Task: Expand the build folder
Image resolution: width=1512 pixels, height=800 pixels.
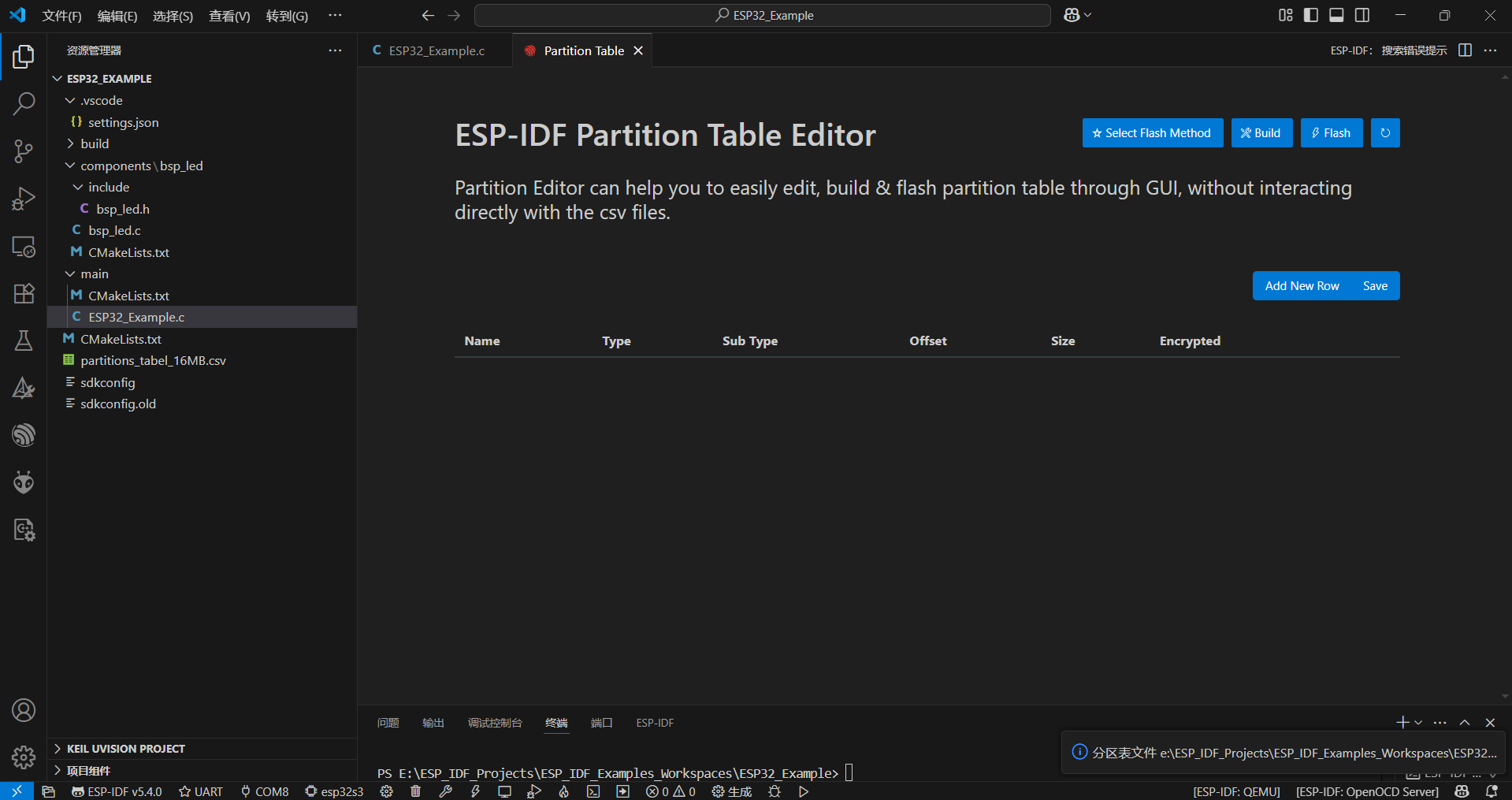Action: (x=70, y=143)
